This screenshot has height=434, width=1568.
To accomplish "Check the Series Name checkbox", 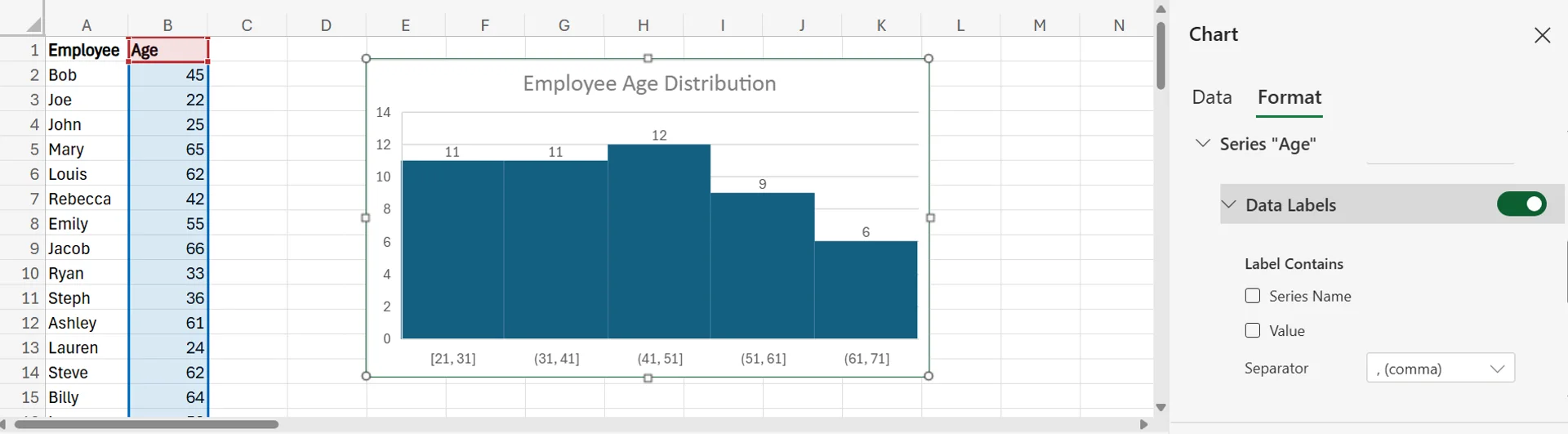I will pyautogui.click(x=1253, y=296).
